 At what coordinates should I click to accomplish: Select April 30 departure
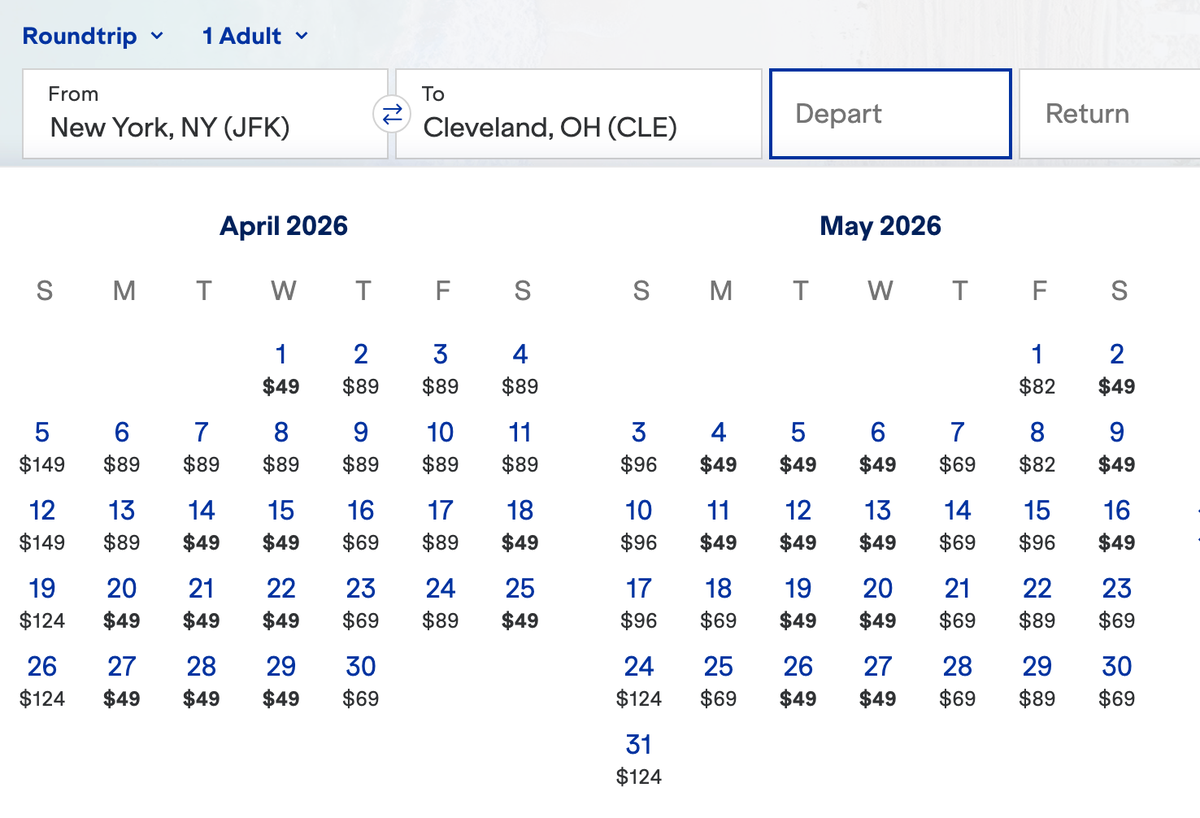point(361,680)
